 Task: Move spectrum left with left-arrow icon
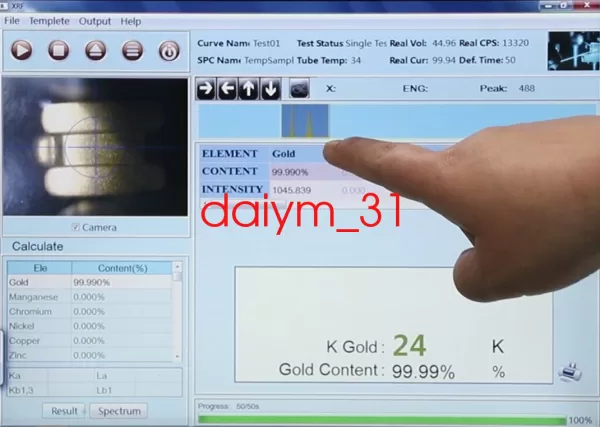[x=227, y=89]
